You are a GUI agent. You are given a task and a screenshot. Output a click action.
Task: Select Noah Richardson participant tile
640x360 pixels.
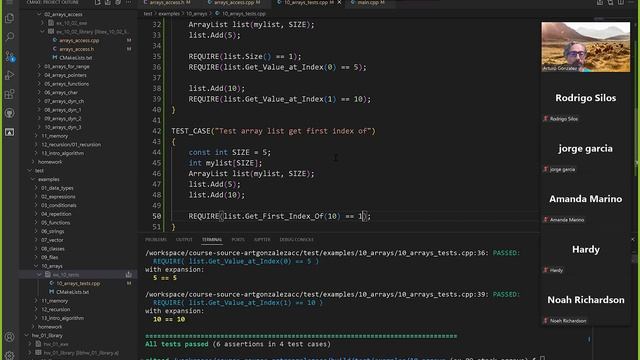tap(585, 300)
